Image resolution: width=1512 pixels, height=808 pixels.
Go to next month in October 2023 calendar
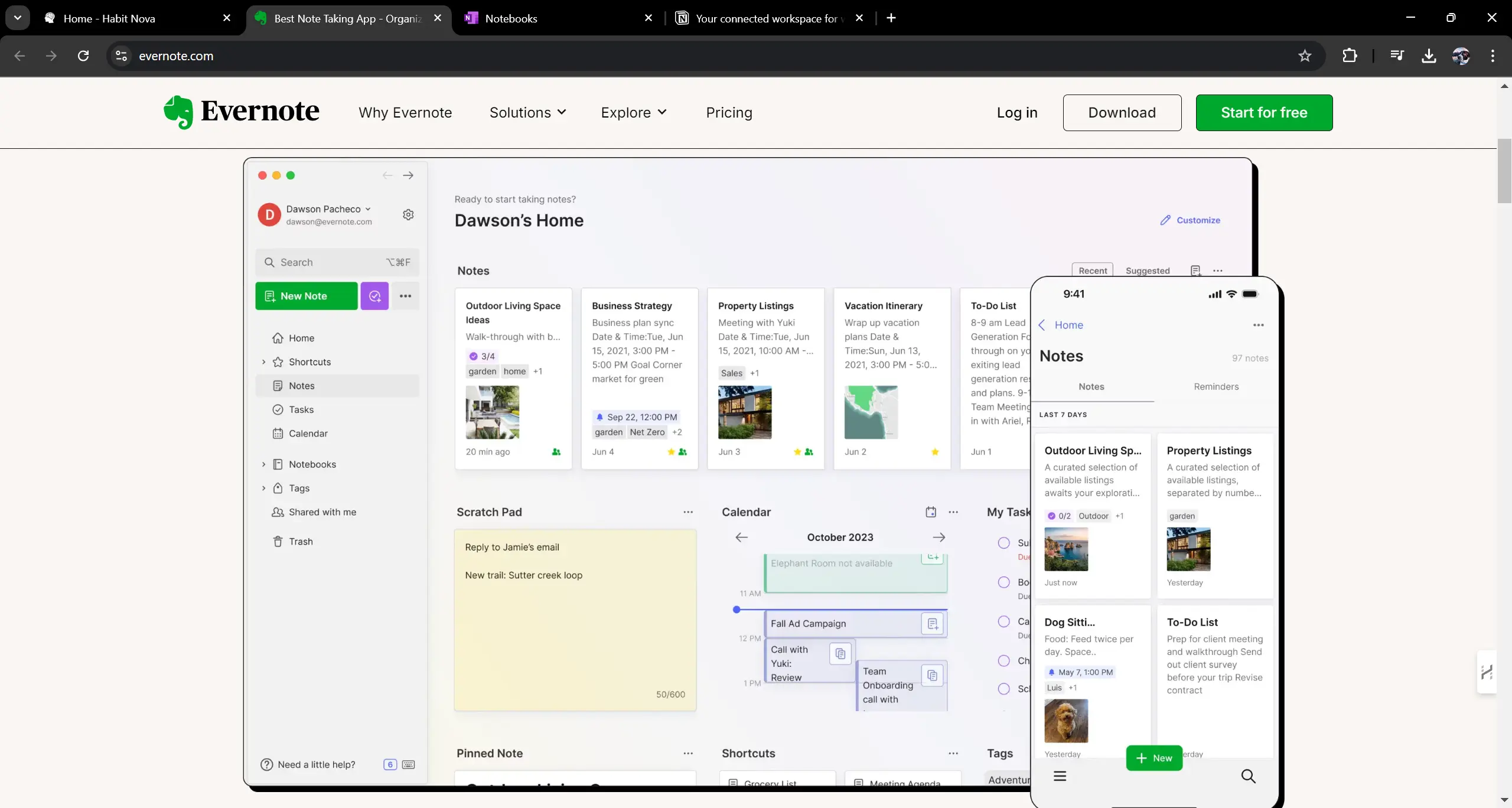(x=939, y=537)
